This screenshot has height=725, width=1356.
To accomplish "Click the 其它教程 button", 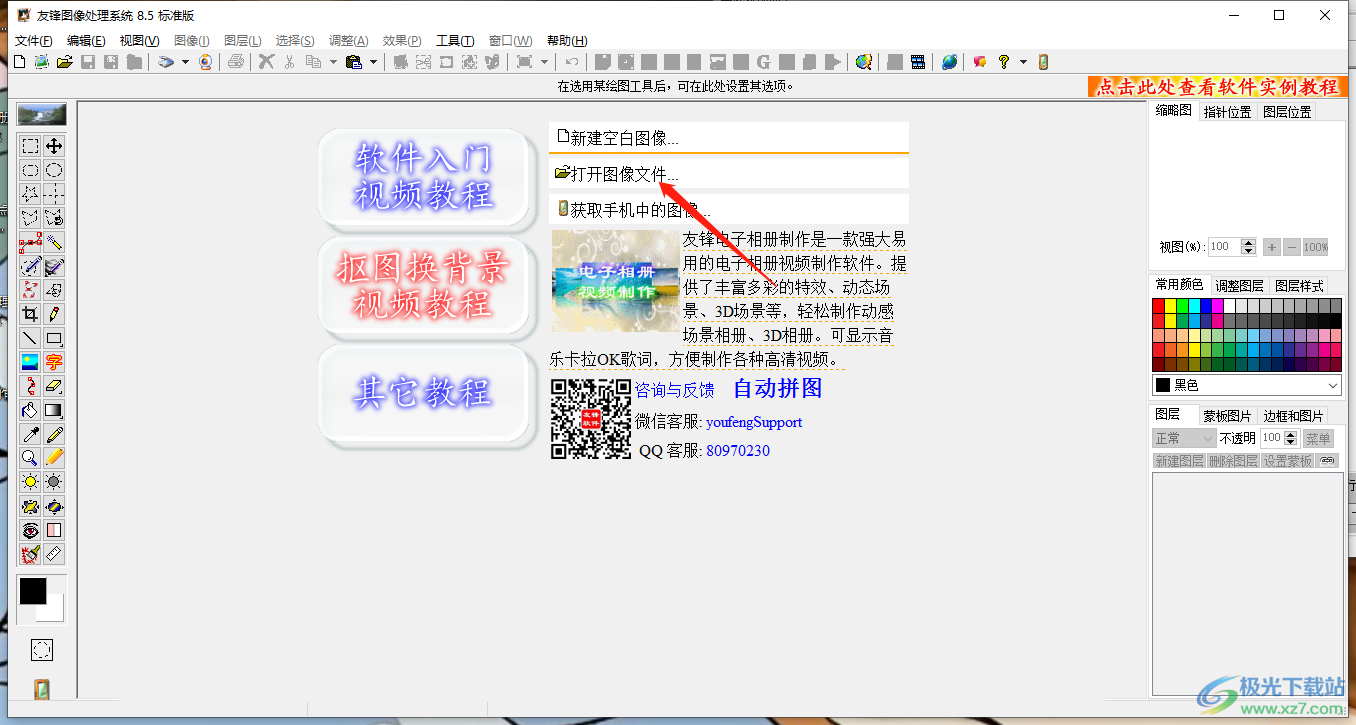I will click(423, 393).
